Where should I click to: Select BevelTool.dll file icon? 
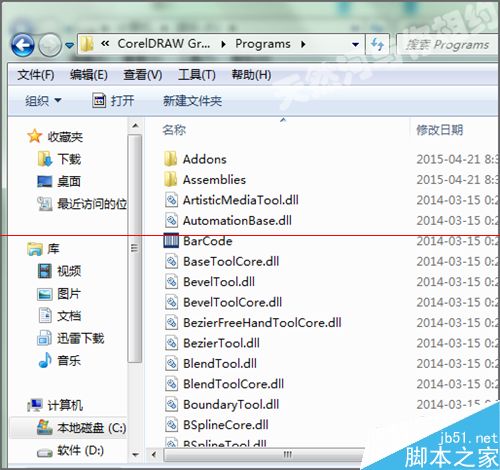(171, 282)
